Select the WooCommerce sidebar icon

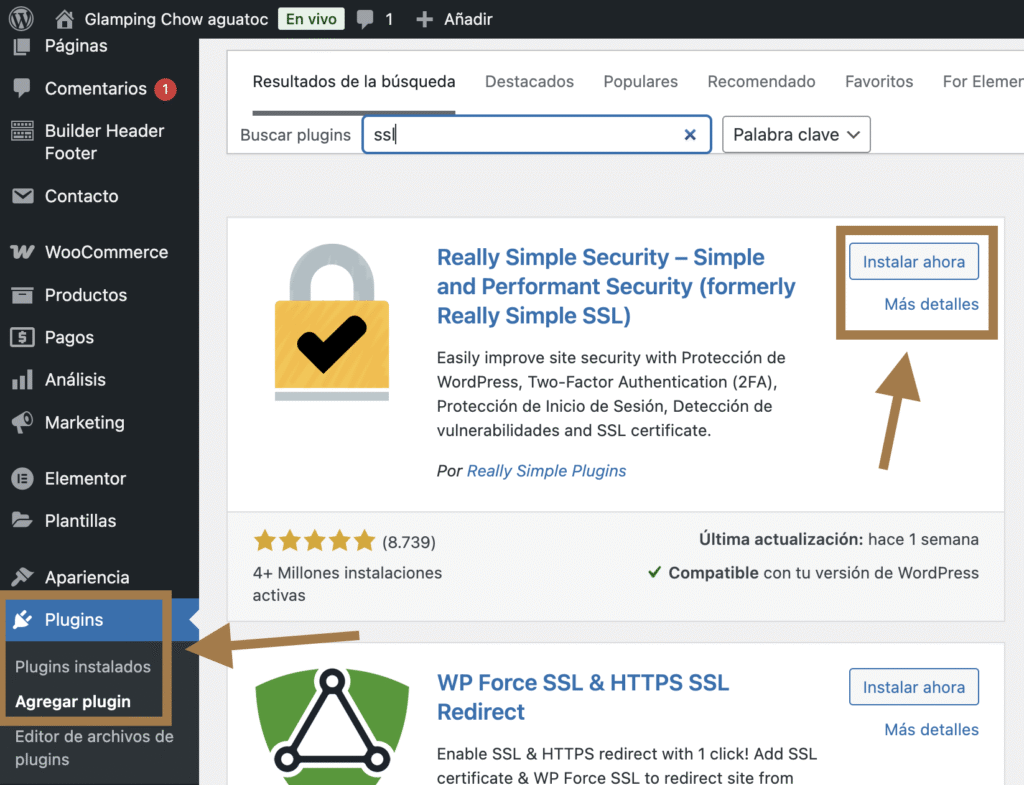click(21, 252)
